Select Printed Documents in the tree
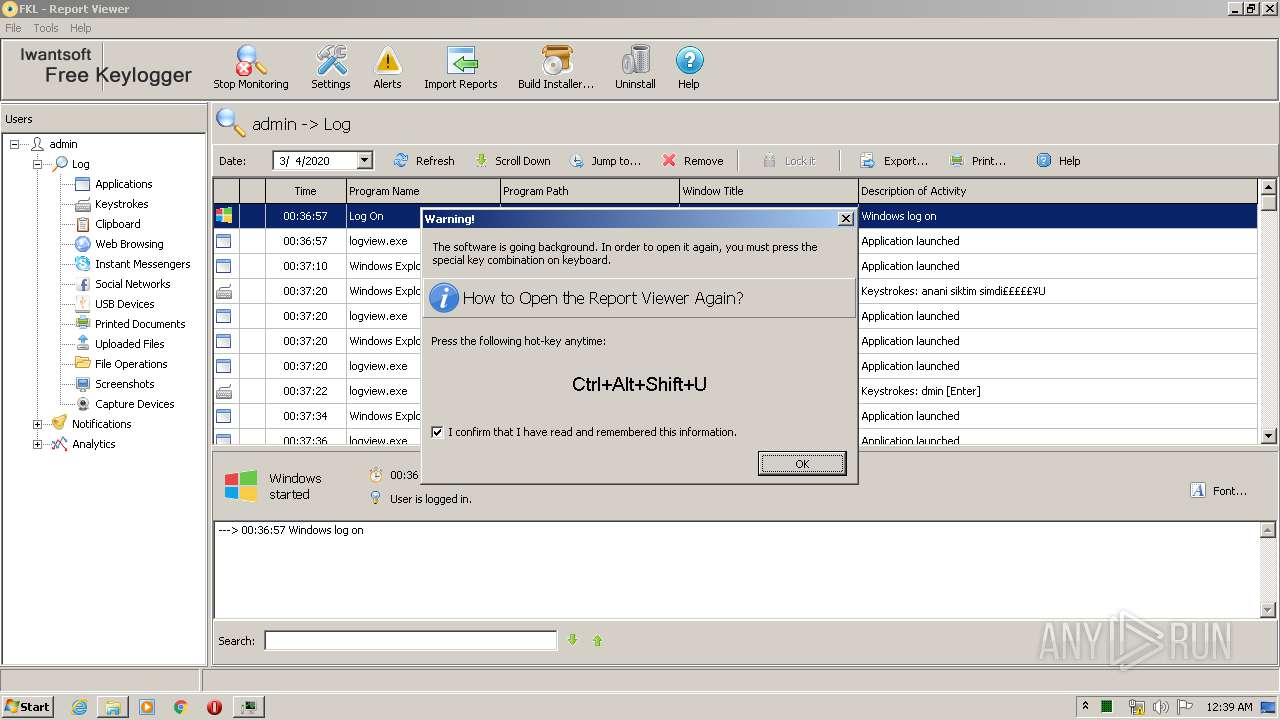1280x720 pixels. (140, 324)
